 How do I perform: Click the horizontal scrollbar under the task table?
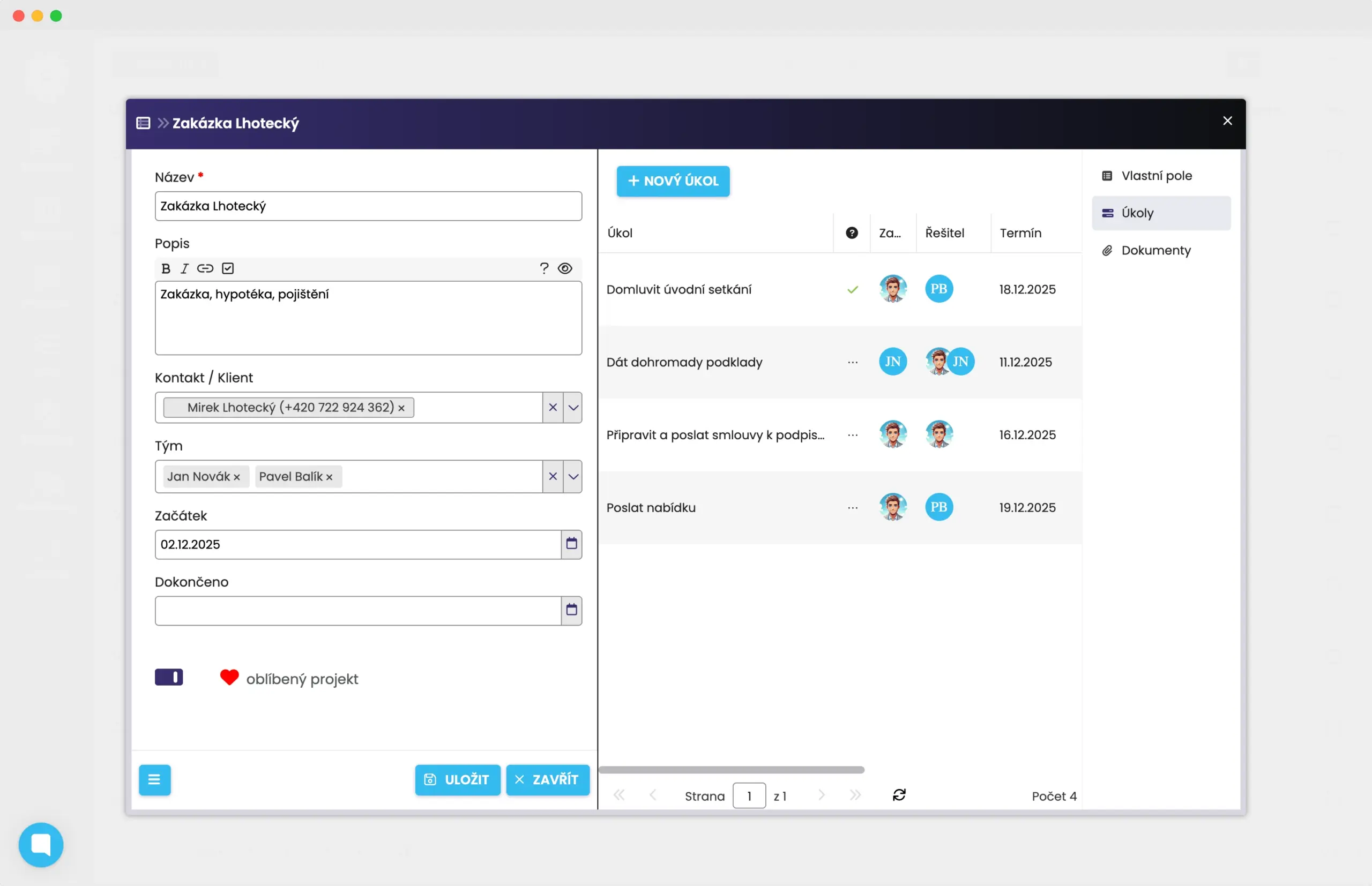[x=731, y=770]
